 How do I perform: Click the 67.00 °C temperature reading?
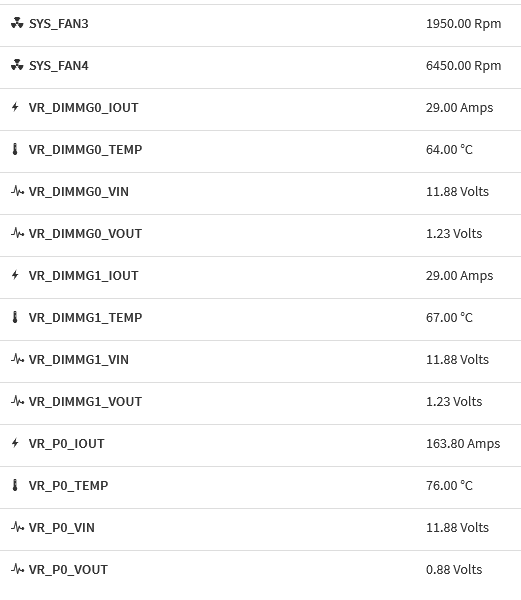[x=449, y=317]
